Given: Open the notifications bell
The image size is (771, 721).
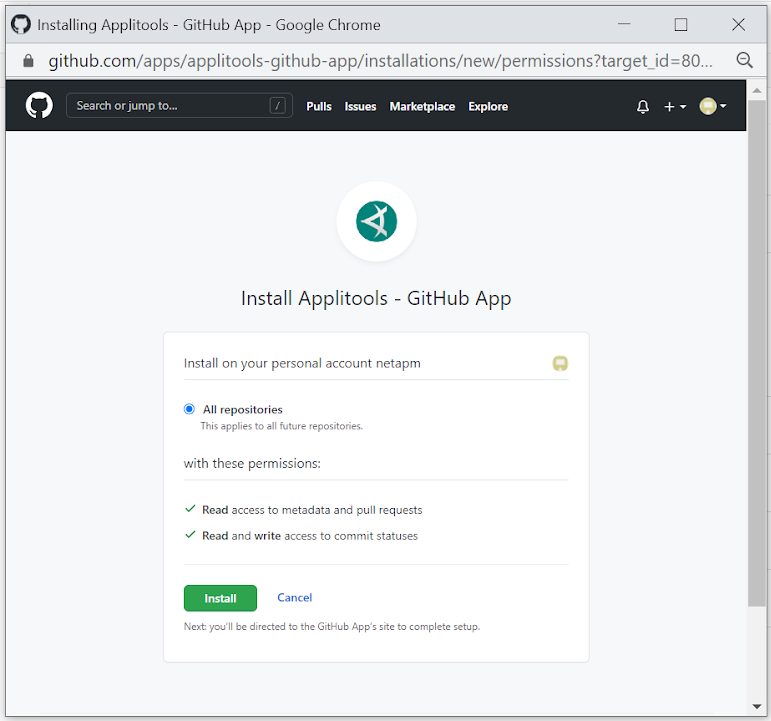Looking at the screenshot, I should click(x=643, y=107).
